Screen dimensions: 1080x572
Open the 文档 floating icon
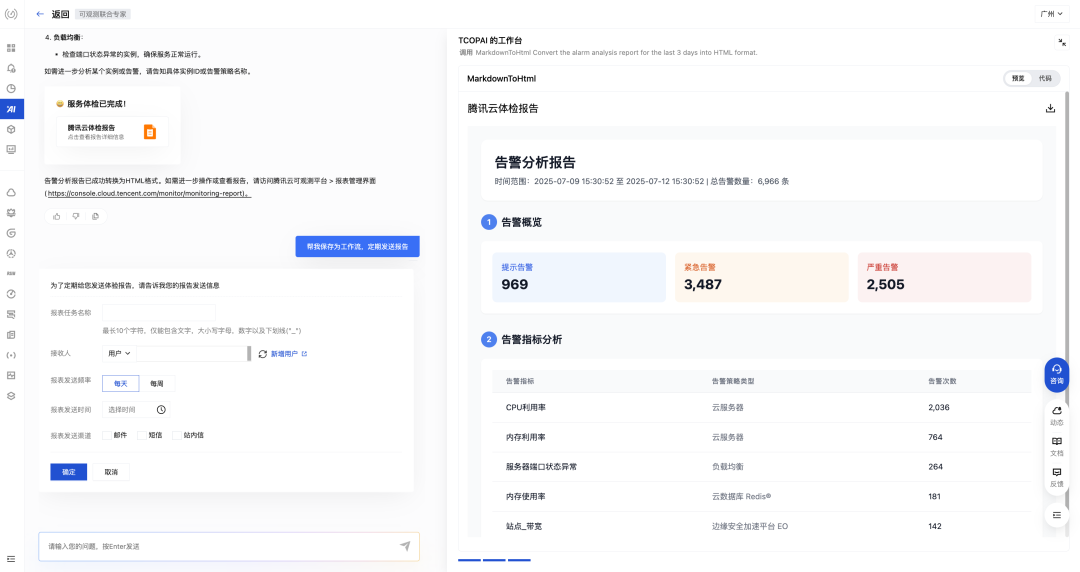[x=1057, y=447]
